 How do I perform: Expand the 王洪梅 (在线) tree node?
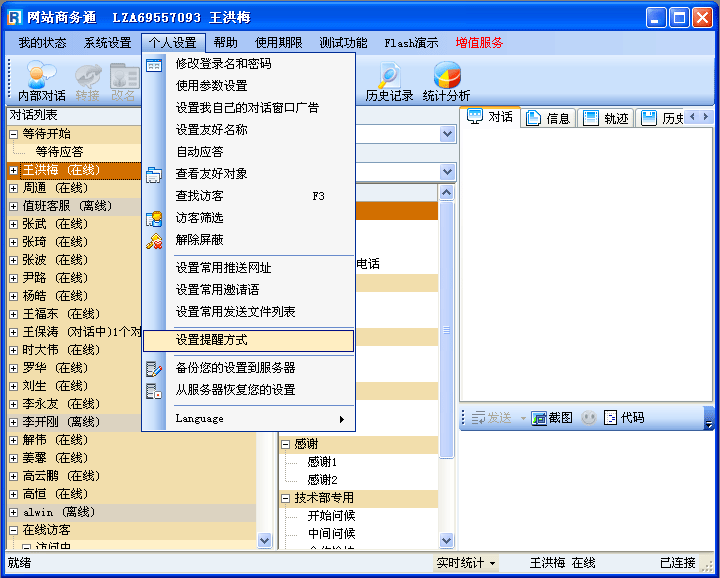pos(14,171)
